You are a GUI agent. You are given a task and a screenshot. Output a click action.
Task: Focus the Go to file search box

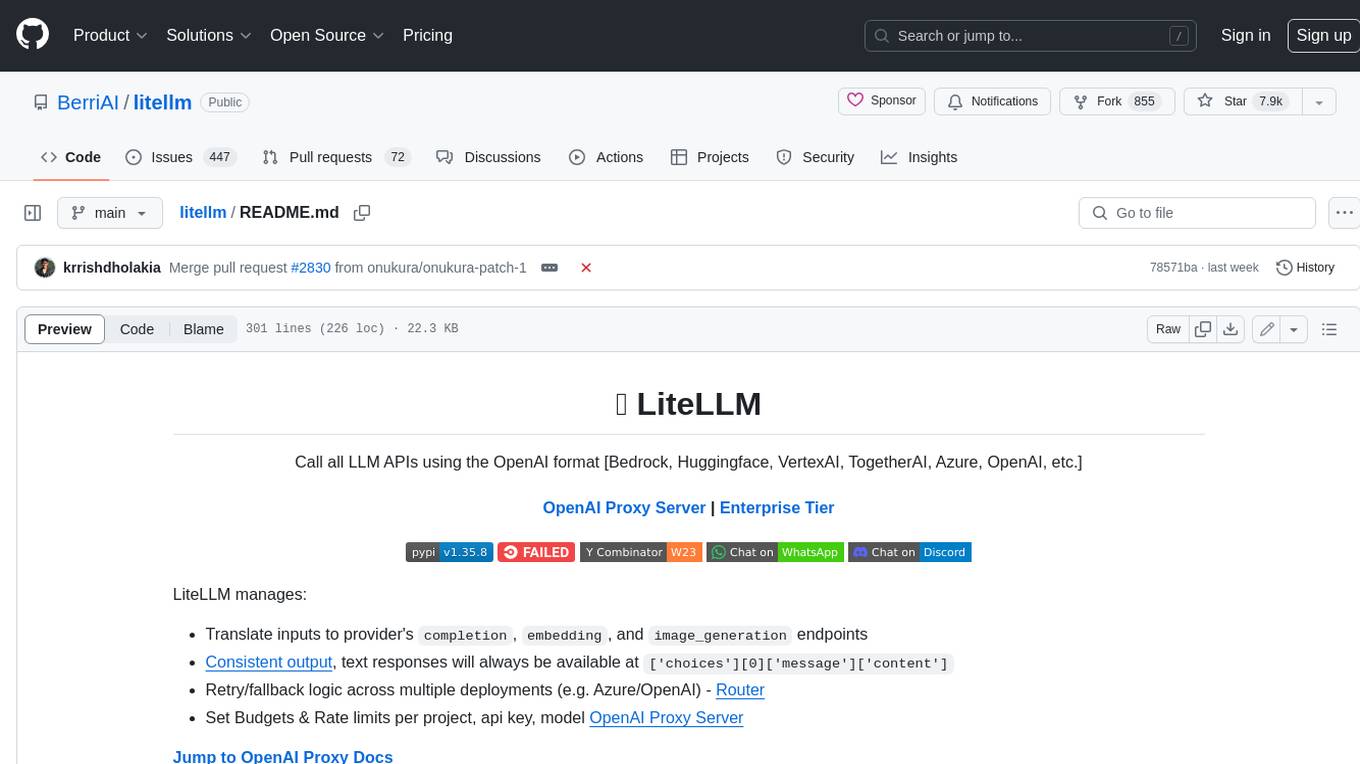tap(1197, 213)
